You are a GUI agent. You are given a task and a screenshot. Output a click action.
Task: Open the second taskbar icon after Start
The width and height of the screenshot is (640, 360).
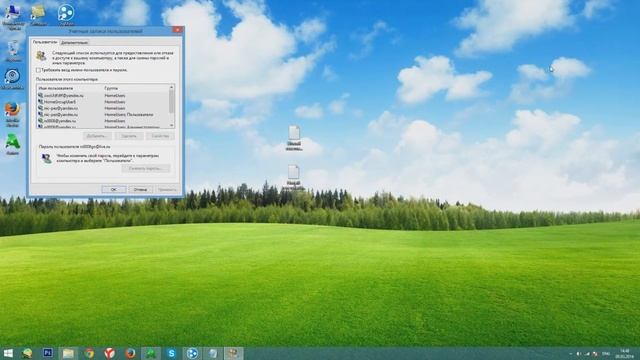coord(27,353)
